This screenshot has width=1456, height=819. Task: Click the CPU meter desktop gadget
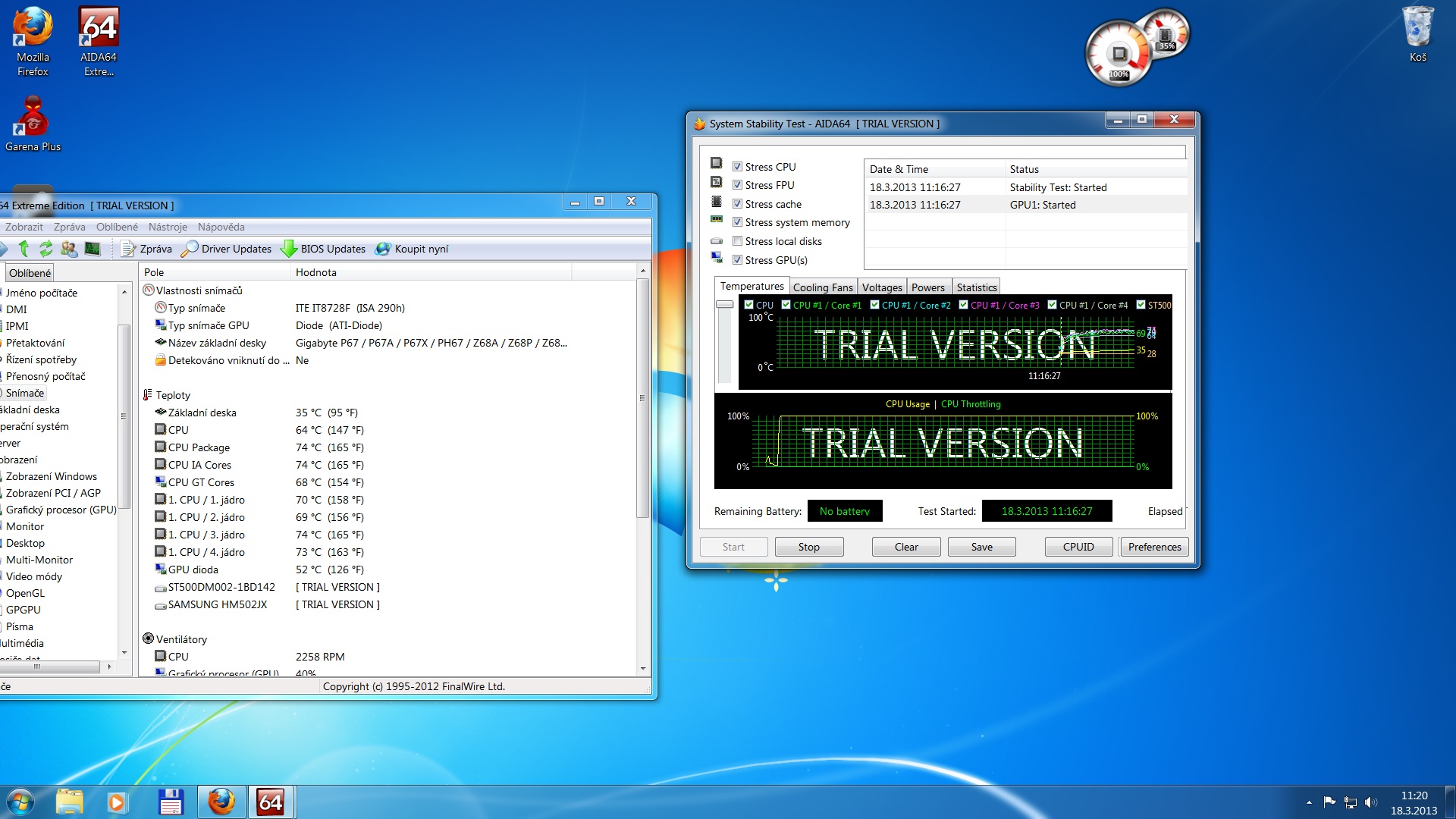click(x=1119, y=55)
